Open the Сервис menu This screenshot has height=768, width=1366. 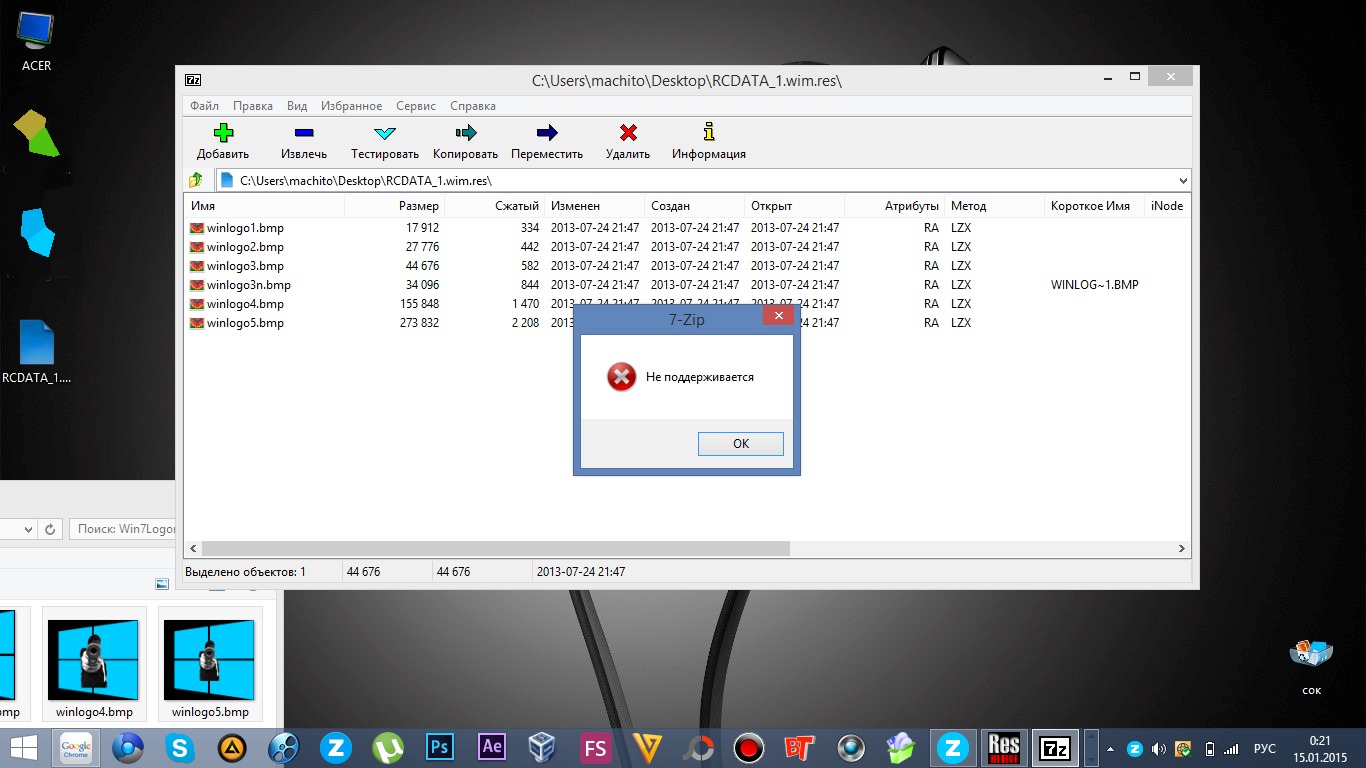point(416,106)
